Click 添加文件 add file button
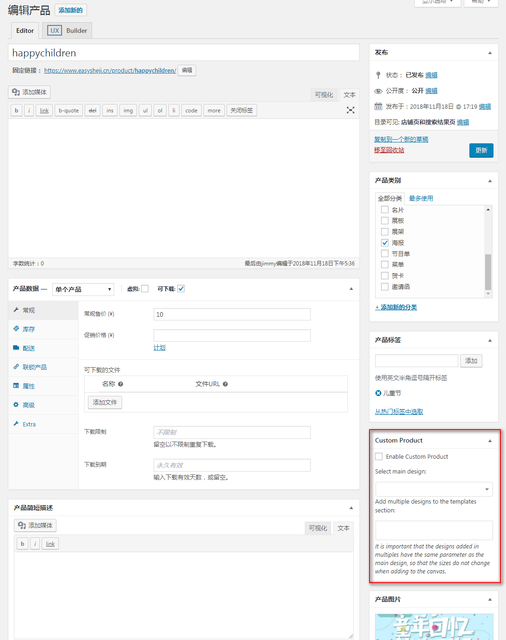506x640 pixels. point(105,402)
